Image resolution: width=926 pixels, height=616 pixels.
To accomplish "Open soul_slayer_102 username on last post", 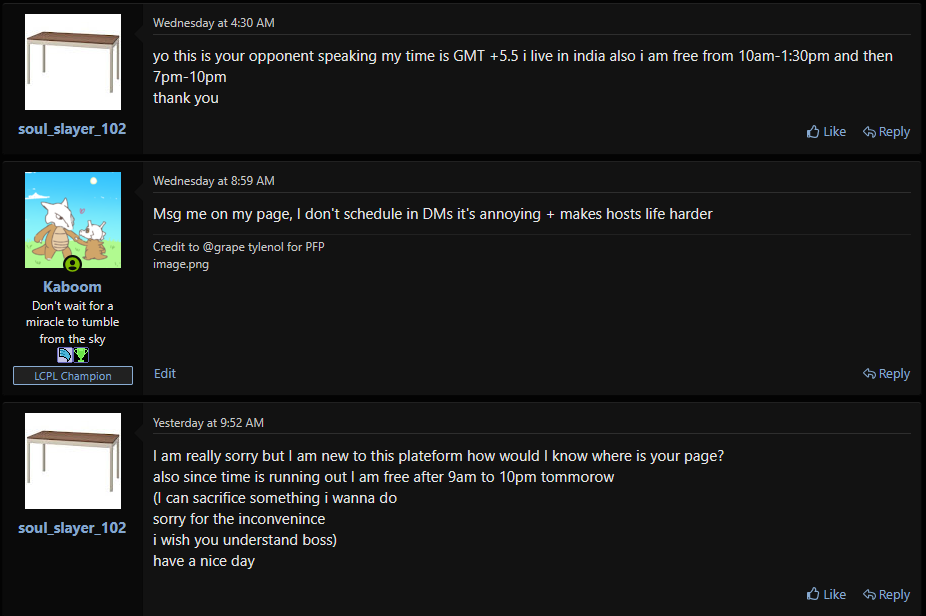I will (72, 528).
